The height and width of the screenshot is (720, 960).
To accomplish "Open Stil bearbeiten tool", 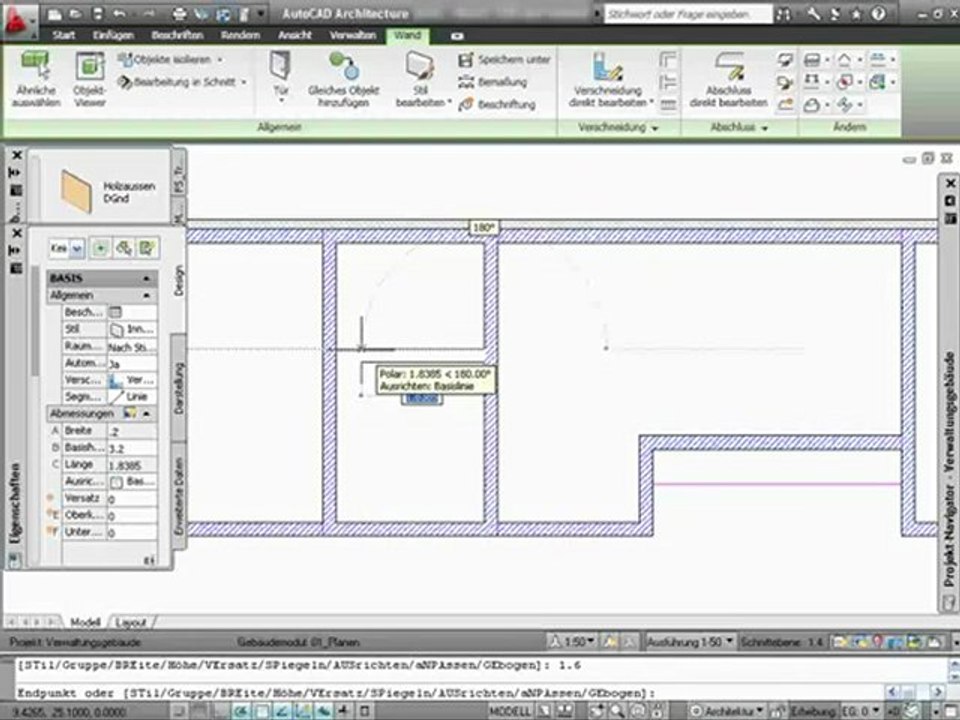I will pos(420,66).
